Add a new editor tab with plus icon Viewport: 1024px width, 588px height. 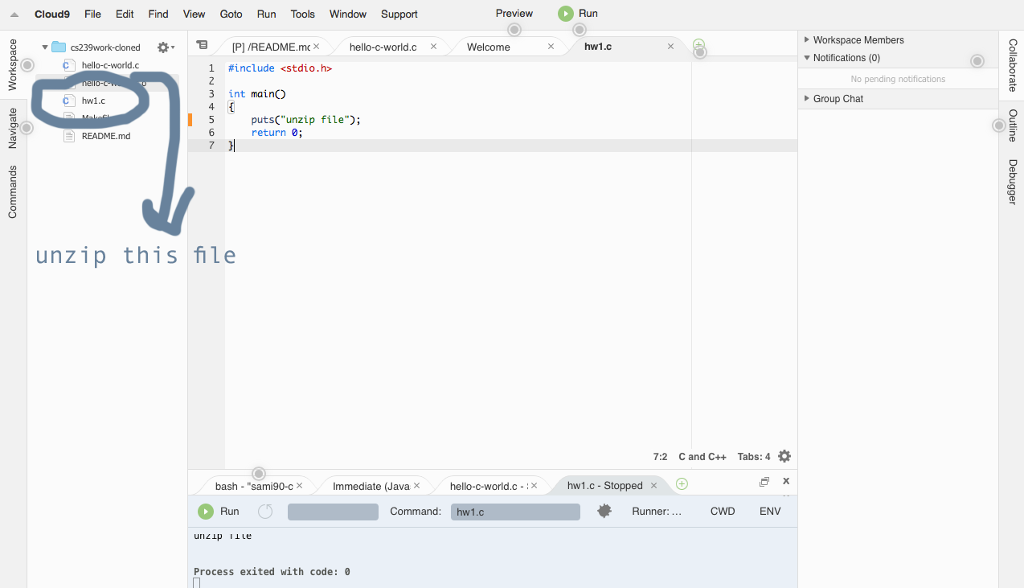pyautogui.click(x=699, y=45)
